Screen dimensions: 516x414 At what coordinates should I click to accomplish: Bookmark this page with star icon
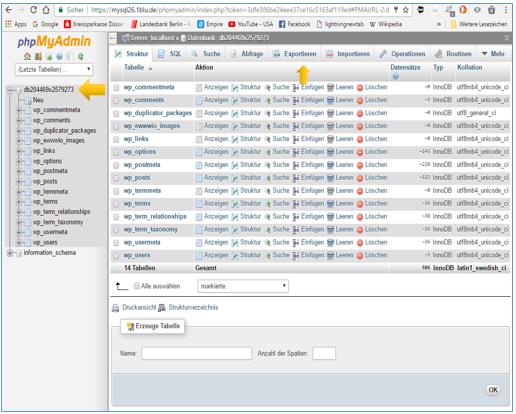point(406,10)
